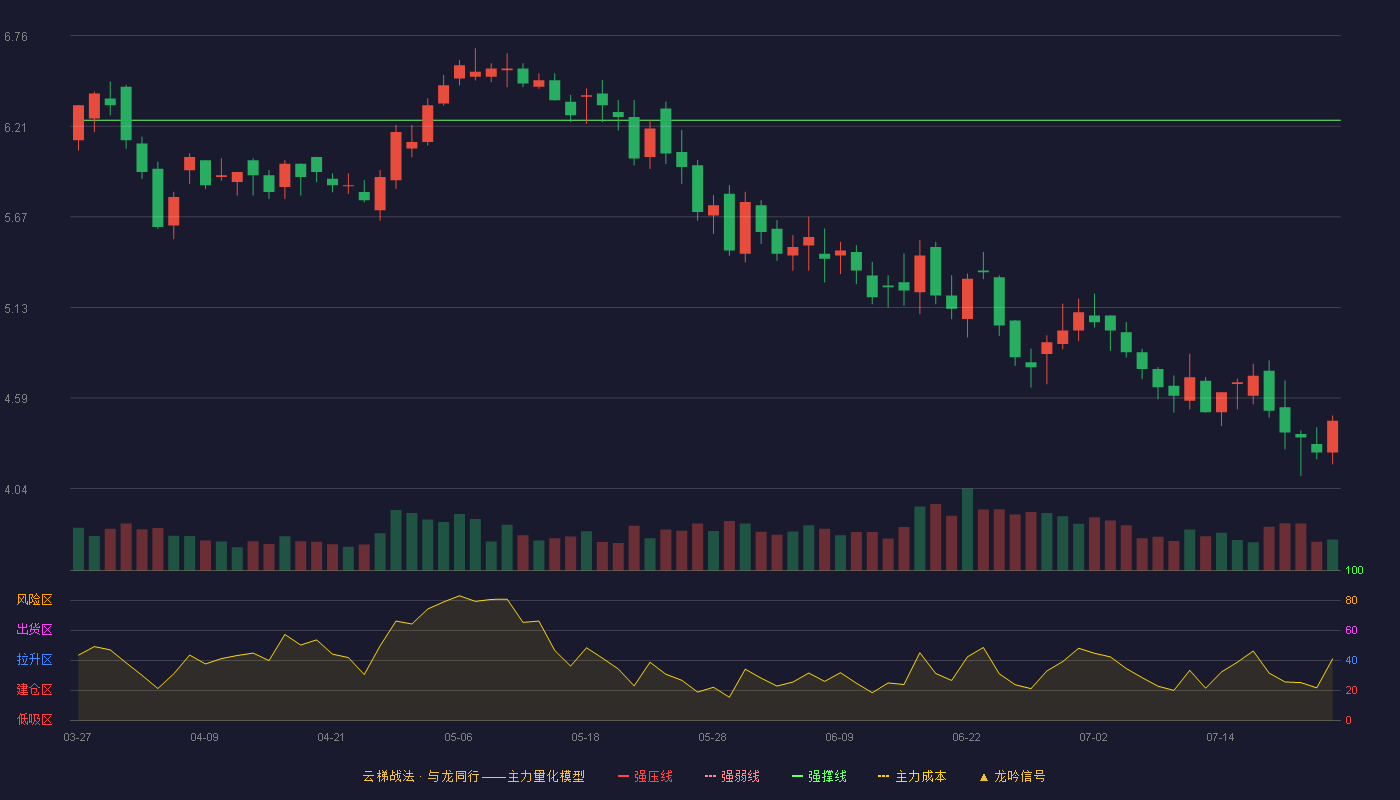This screenshot has height=800, width=1400.
Task: Click the 龙吟信号 triangle legend icon
Action: 984,777
